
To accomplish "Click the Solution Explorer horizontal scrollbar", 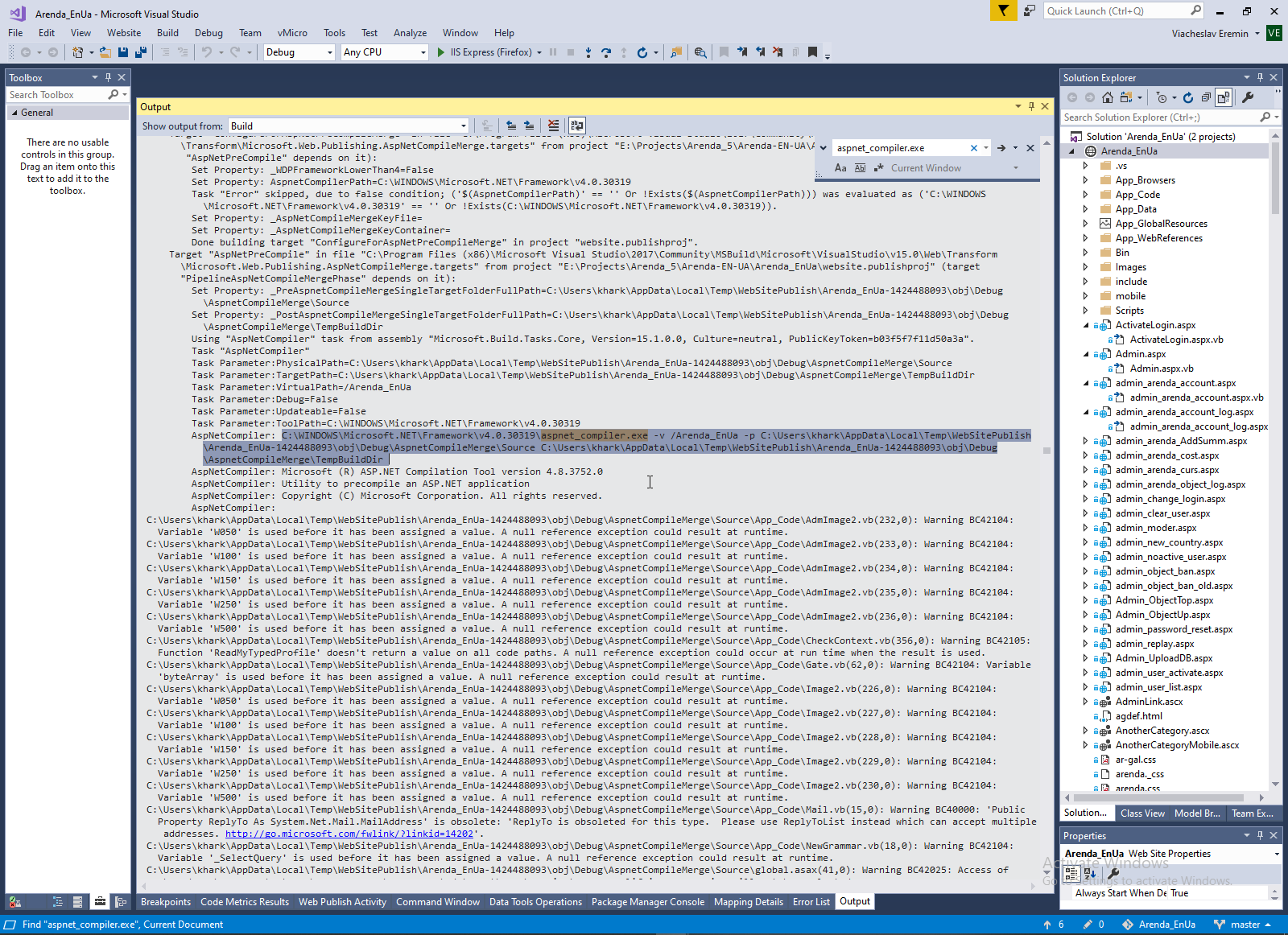I will coord(1158,798).
